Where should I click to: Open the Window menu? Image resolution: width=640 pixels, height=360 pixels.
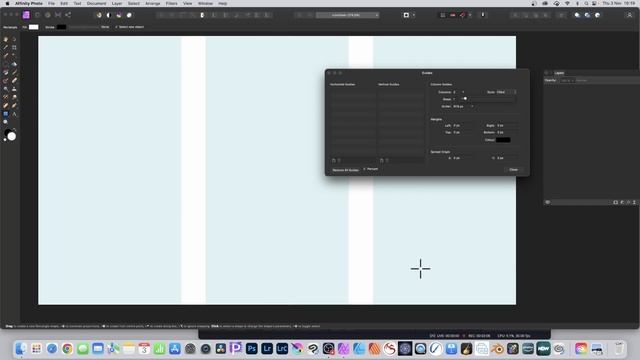[x=205, y=3]
